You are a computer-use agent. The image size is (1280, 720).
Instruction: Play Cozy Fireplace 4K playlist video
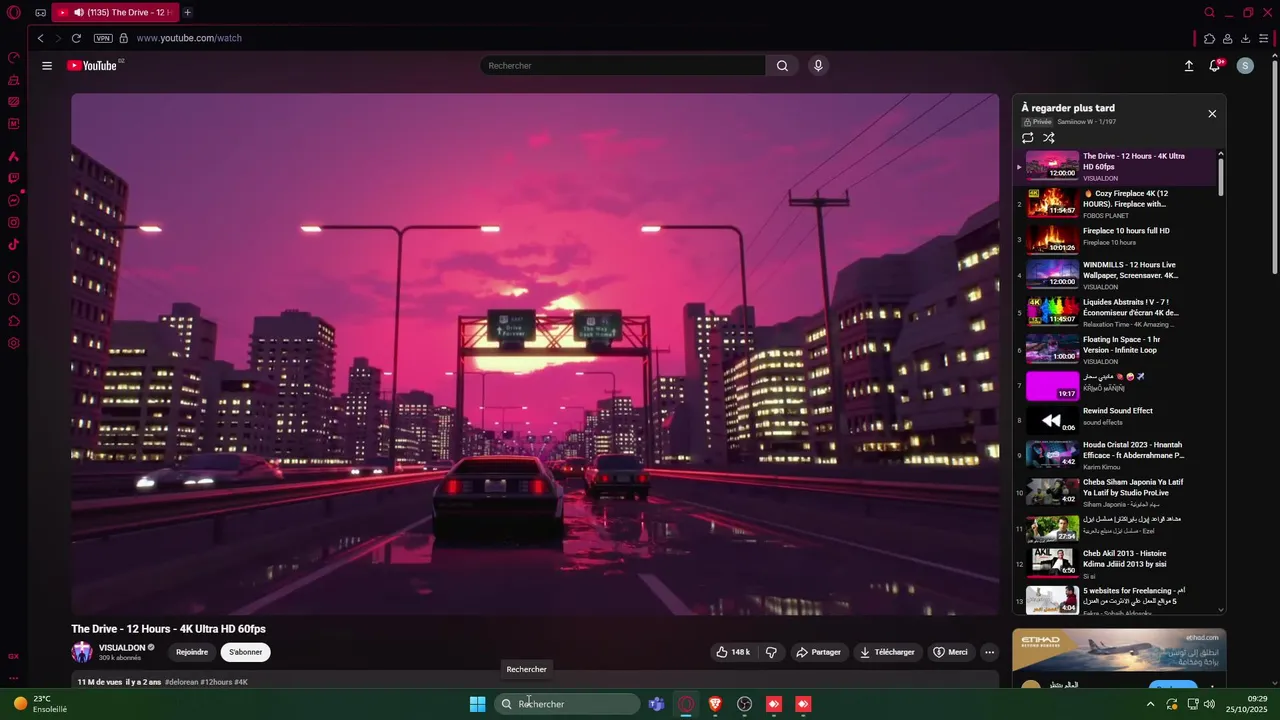(x=1115, y=203)
